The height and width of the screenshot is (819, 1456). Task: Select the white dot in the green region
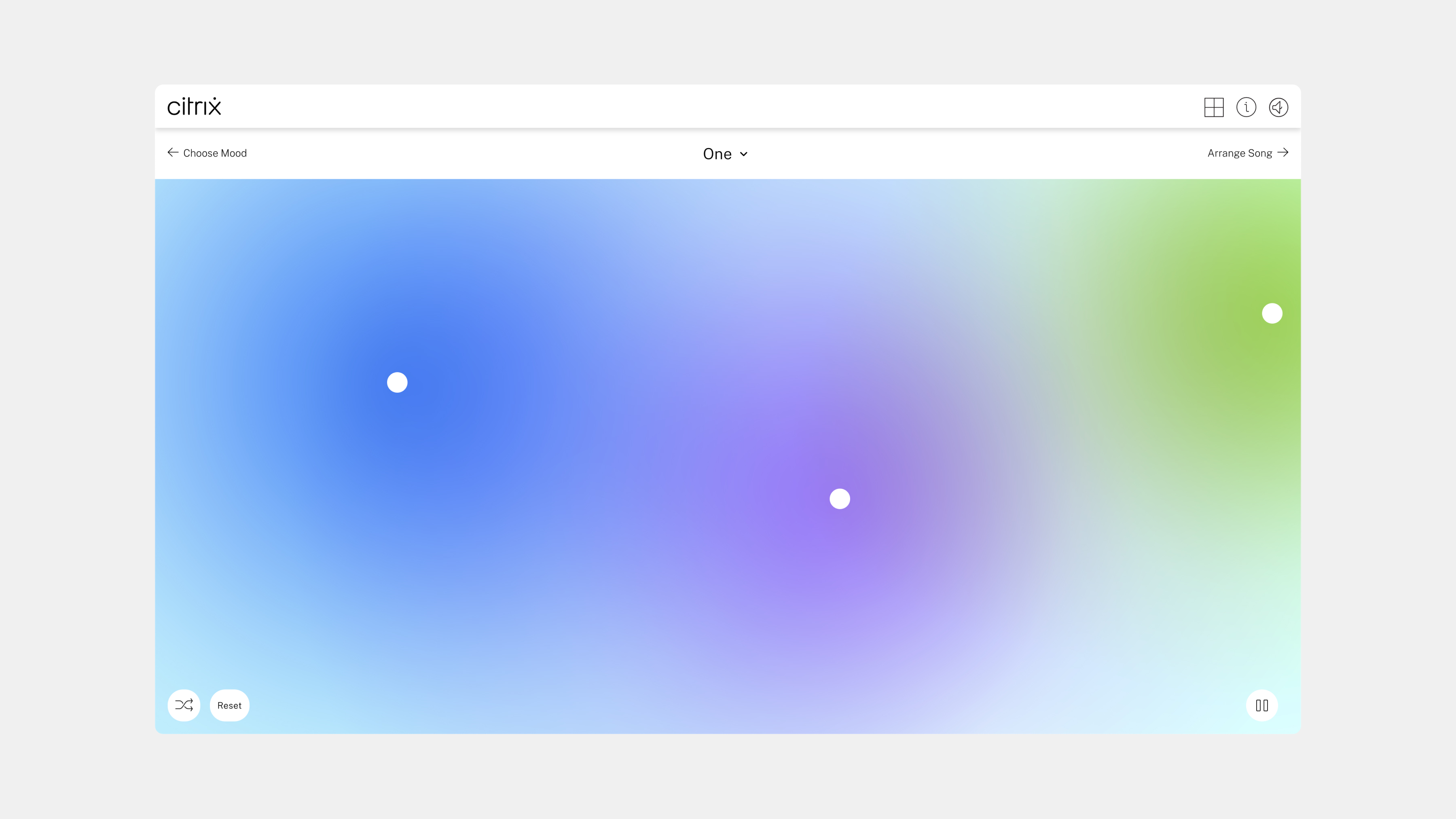click(x=1272, y=313)
